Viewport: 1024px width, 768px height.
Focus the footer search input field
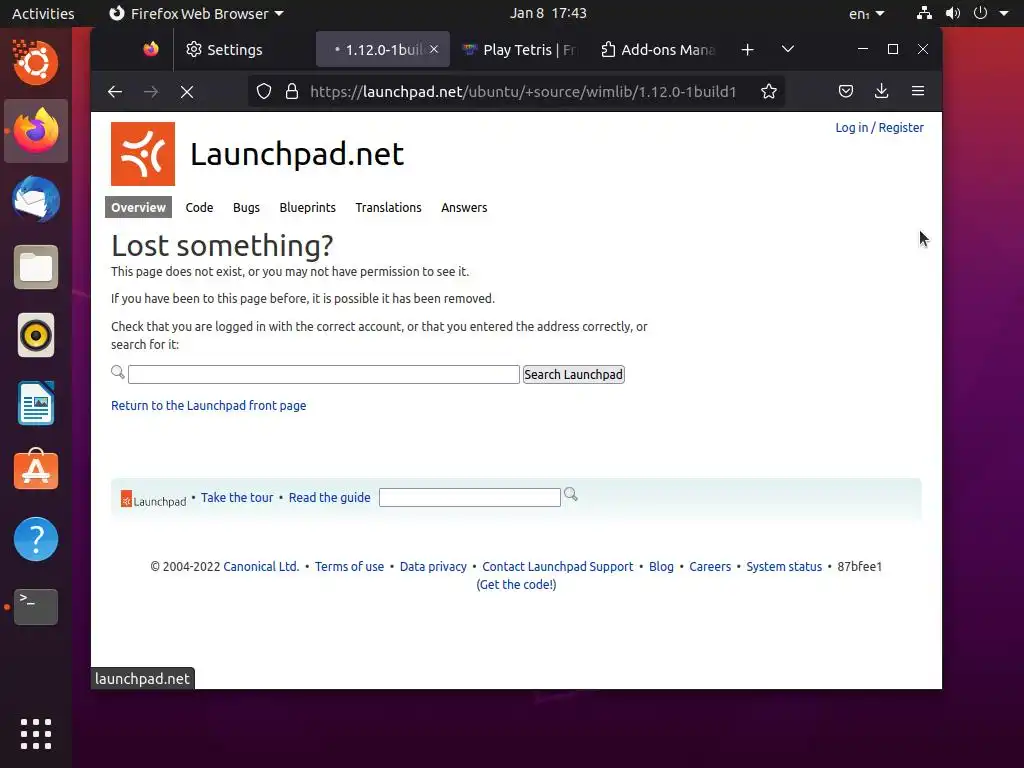coord(470,498)
